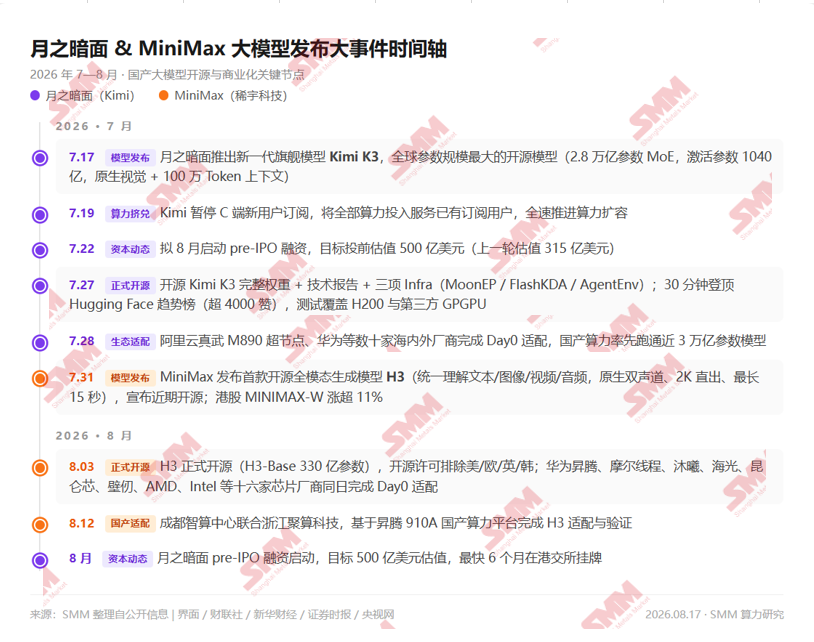Click the text 'MoonEP / FlashKDA / AgentEnv'

(544, 284)
